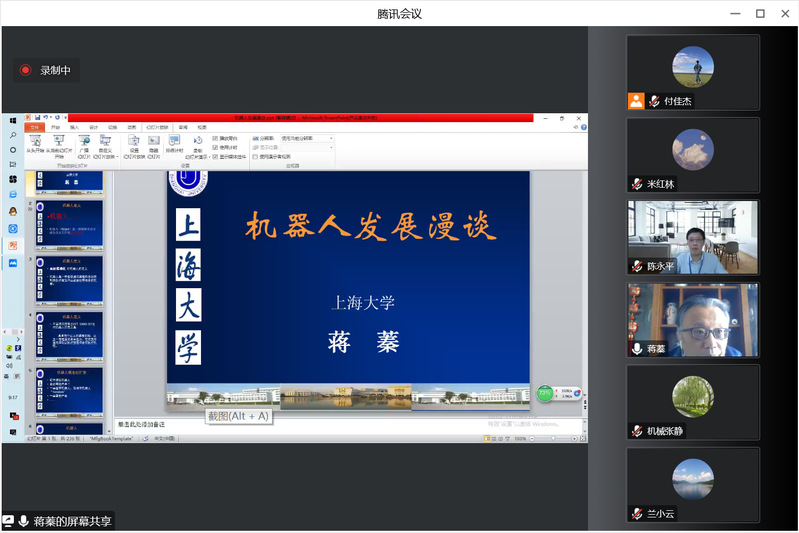The height and width of the screenshot is (533, 799).
Task: Click the notes field 单击此处添加备注
Action: 142,425
